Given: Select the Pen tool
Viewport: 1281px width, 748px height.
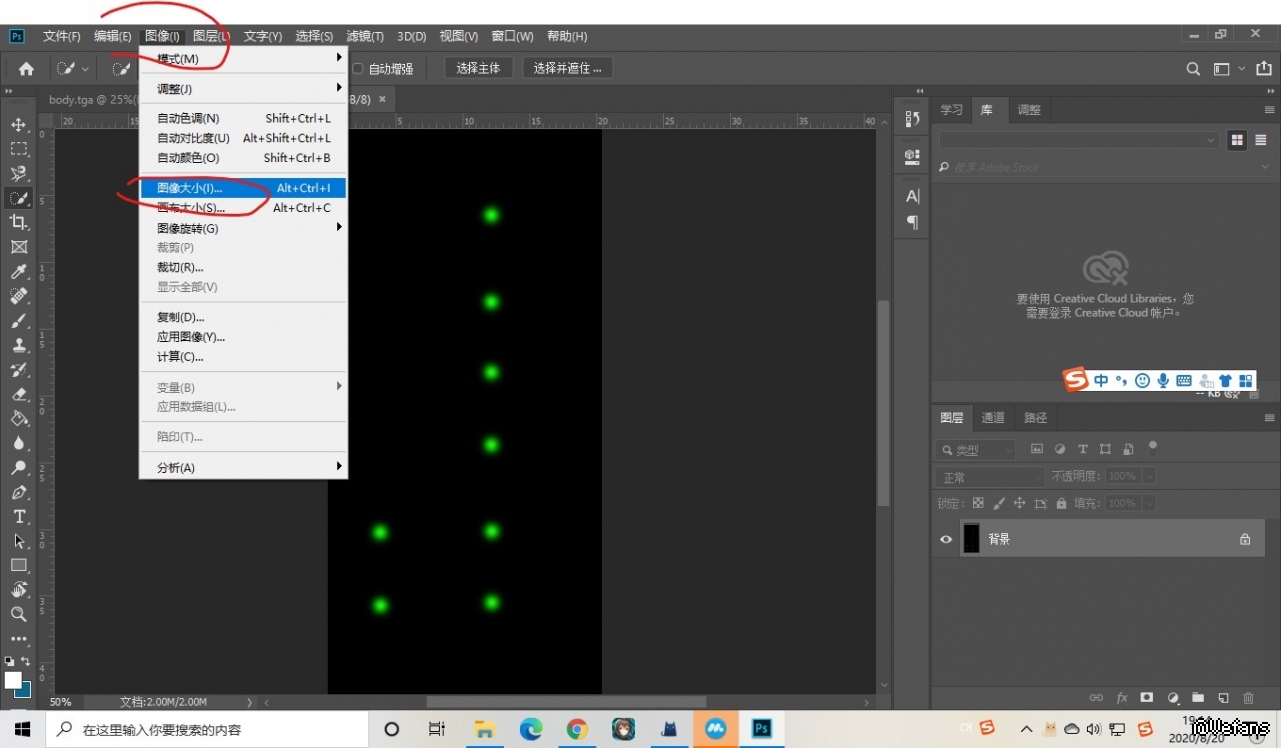Looking at the screenshot, I should tap(19, 492).
